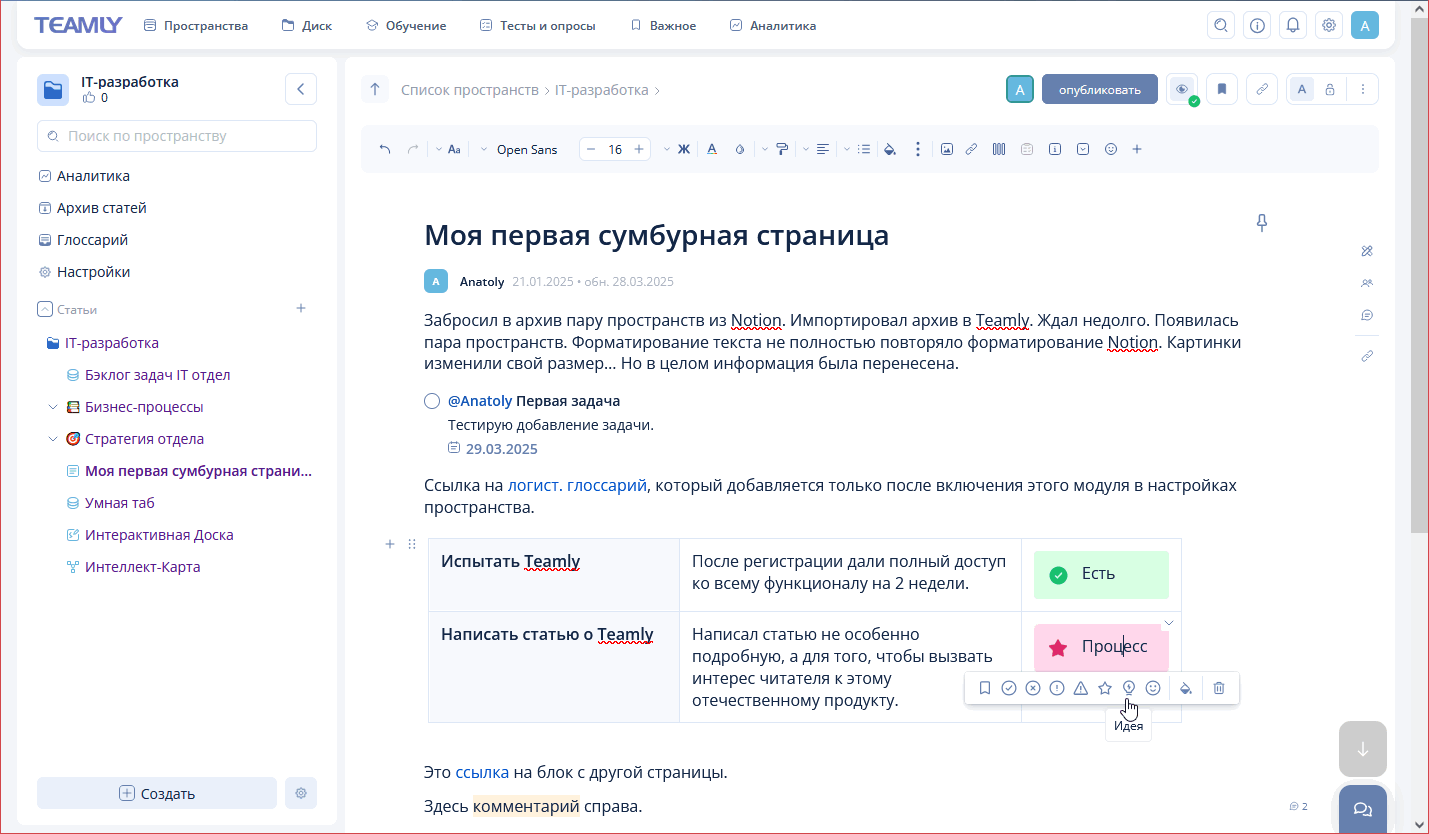Toggle the bookmark on this page
Screen dimensions: 1429x834
pyautogui.click(x=1222, y=89)
